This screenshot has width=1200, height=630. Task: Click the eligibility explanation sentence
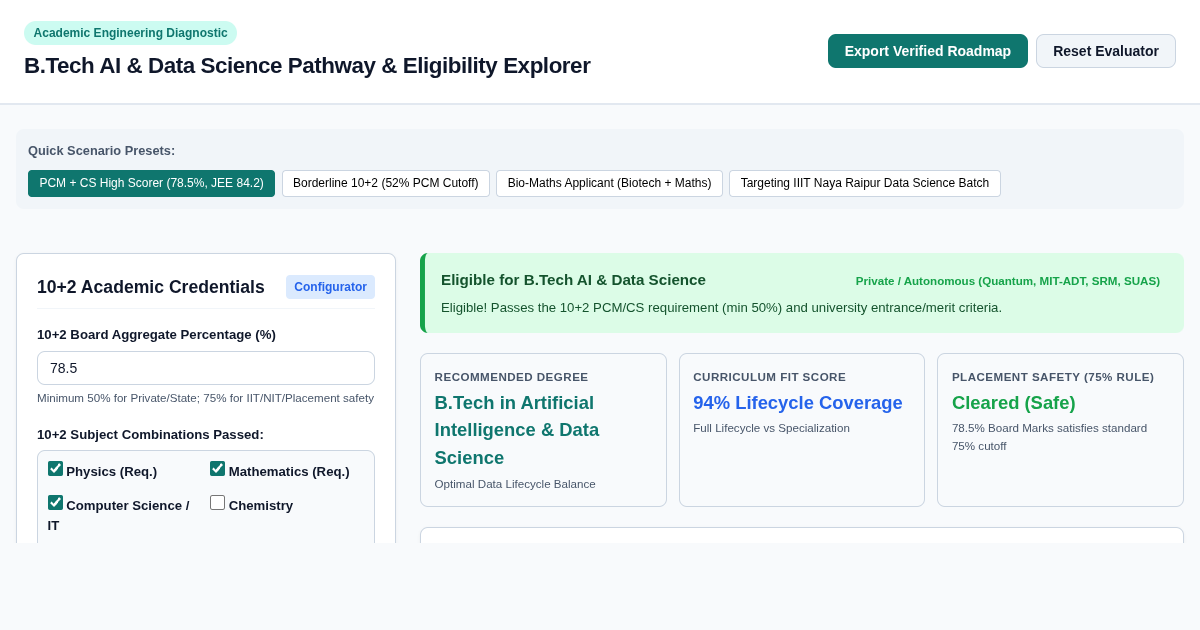coord(721,308)
